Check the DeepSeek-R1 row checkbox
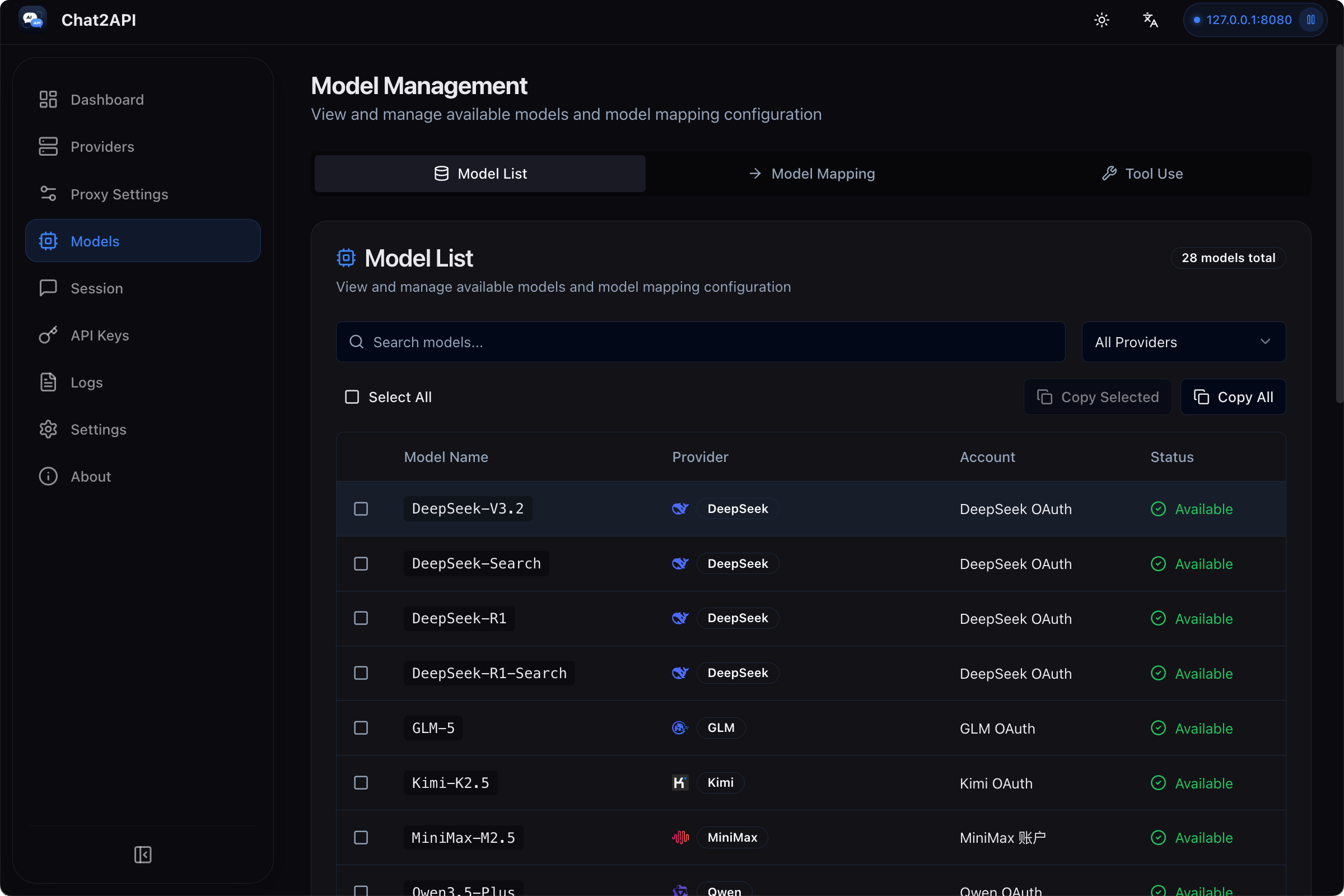The width and height of the screenshot is (1344, 896). point(361,618)
